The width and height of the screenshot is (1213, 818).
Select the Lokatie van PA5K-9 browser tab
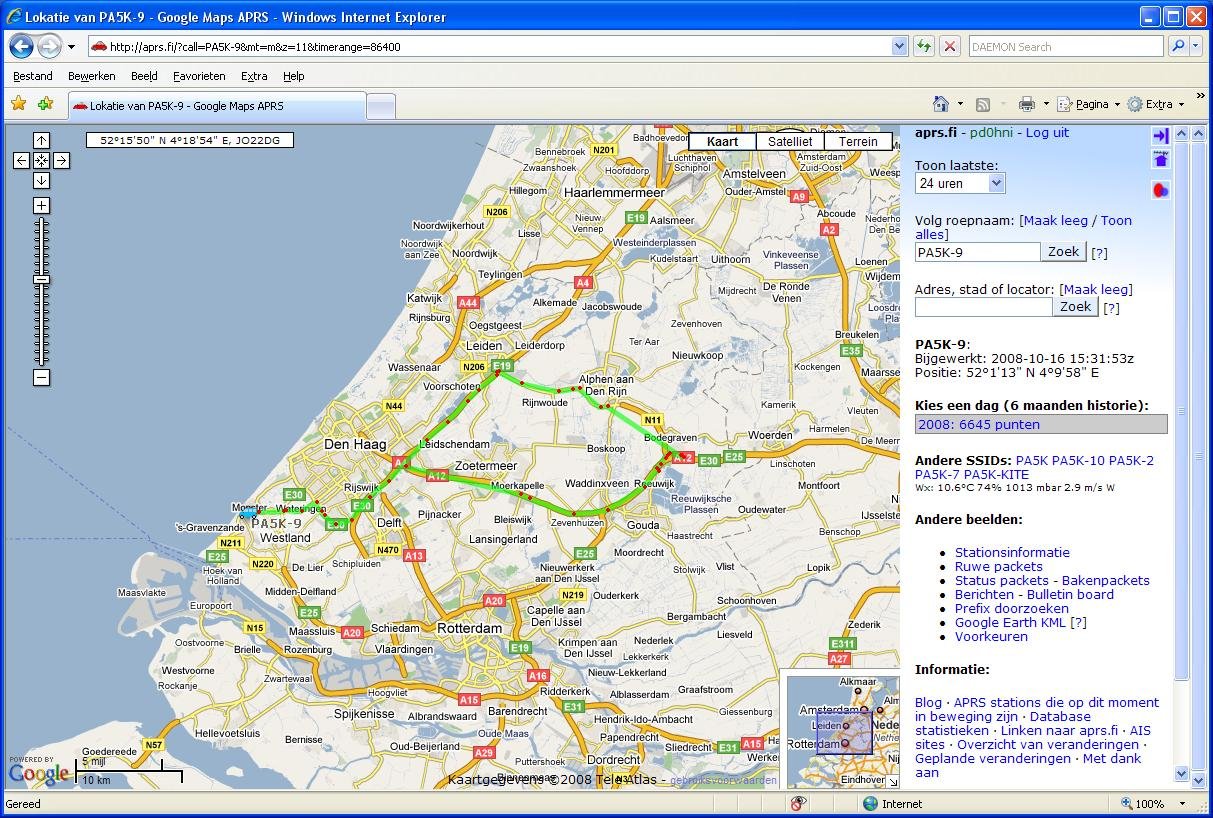click(x=216, y=106)
